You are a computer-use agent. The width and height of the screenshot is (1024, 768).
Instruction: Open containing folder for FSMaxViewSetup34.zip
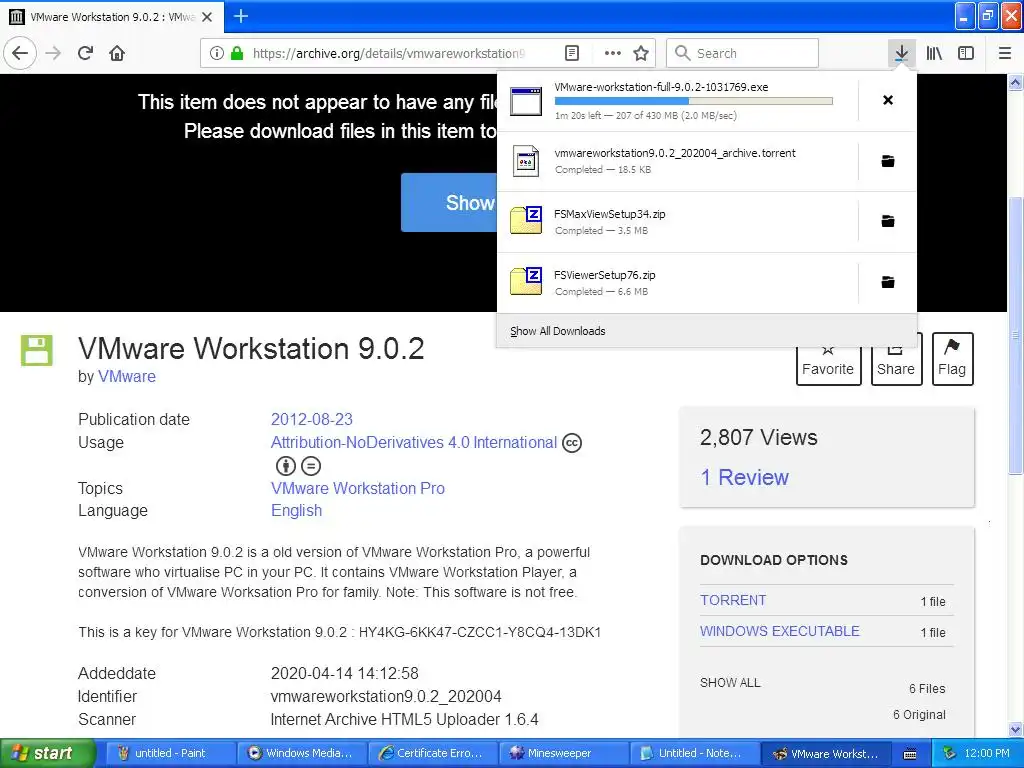[x=888, y=221]
